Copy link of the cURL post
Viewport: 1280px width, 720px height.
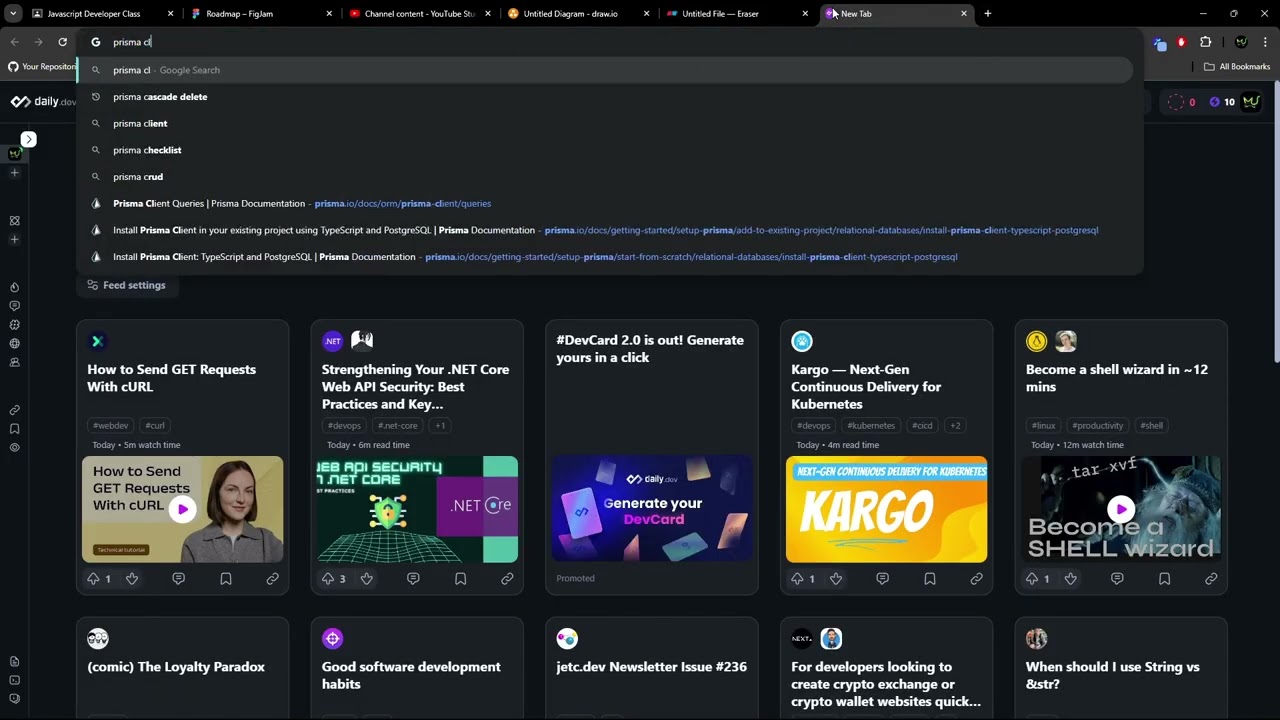(x=272, y=579)
